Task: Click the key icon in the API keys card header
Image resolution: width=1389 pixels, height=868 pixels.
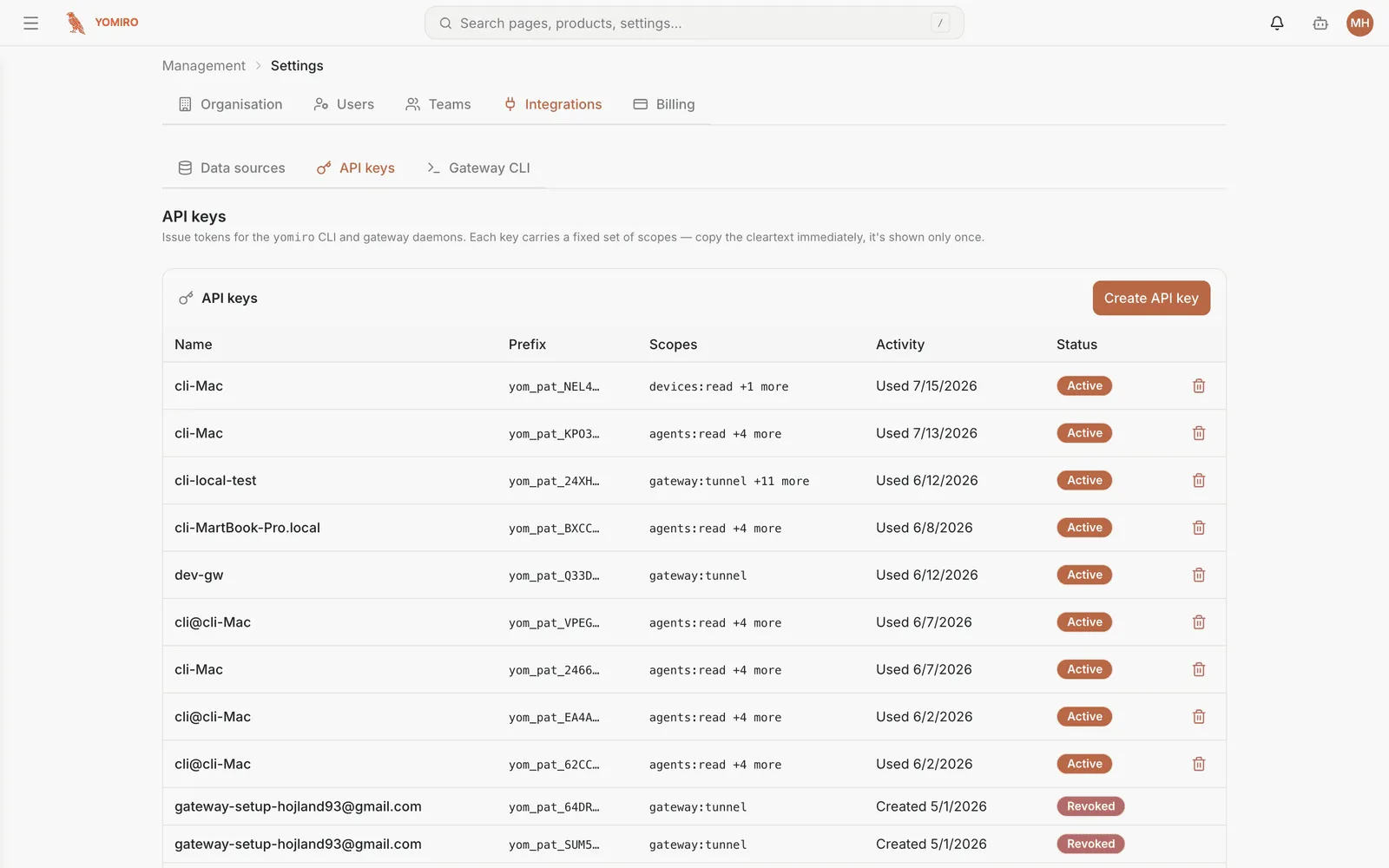Action: pyautogui.click(x=186, y=299)
